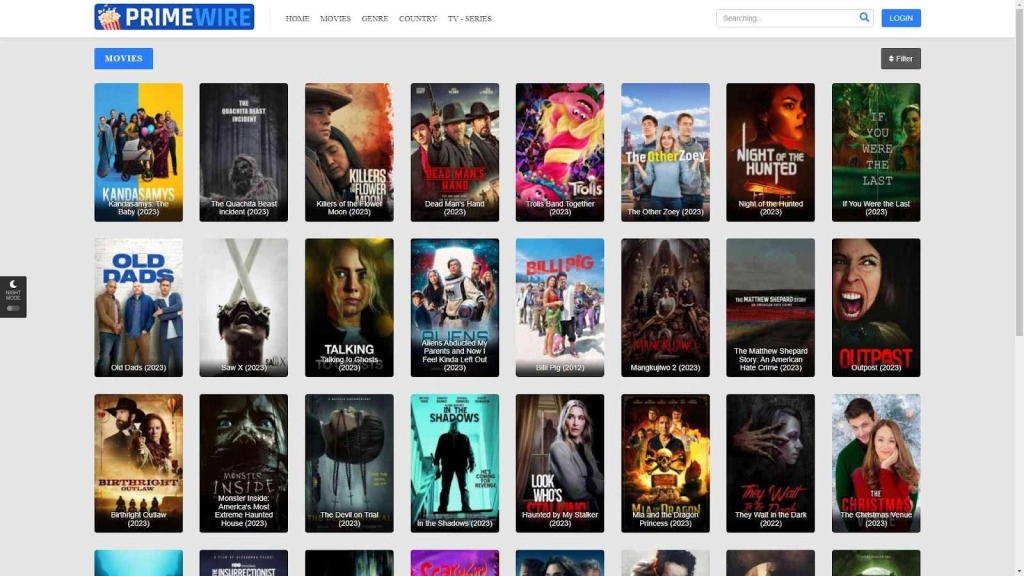Select the Billi Pig movie thumbnail
Viewport: 1024px width, 576px height.
[559, 305]
